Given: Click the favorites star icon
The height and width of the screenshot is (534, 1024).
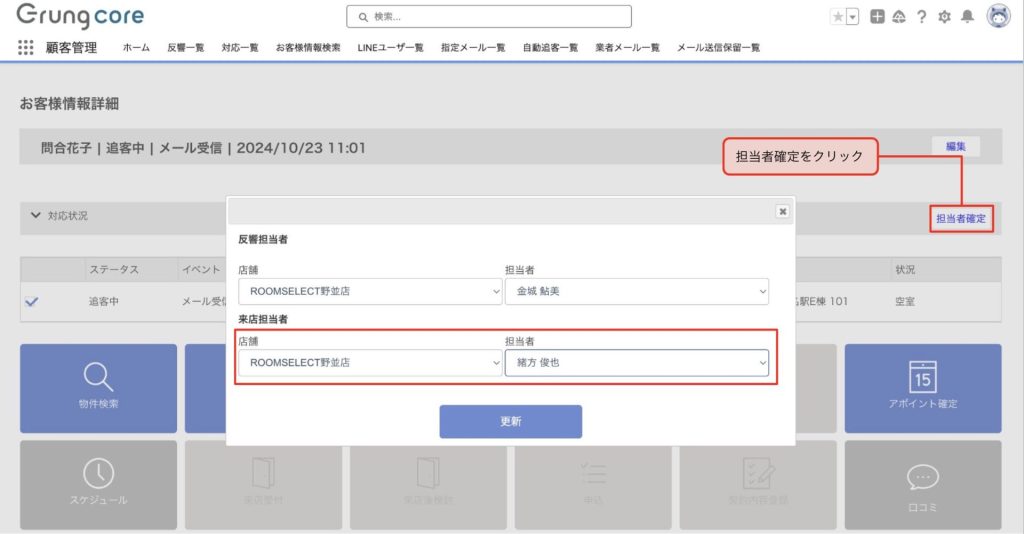Looking at the screenshot, I should pos(837,17).
